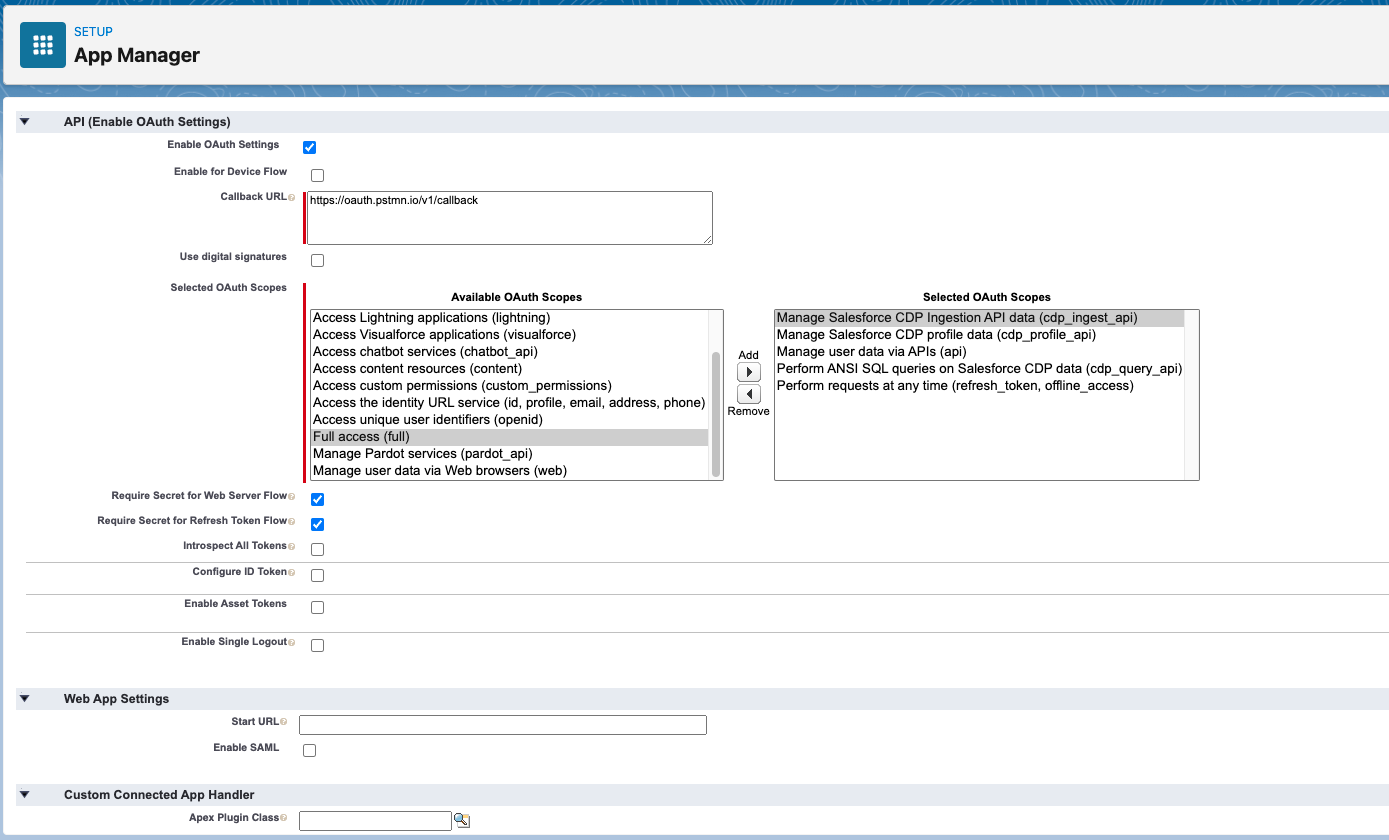Open help icon next to Configure ID Token
Image resolution: width=1389 pixels, height=840 pixels.
[x=292, y=572]
